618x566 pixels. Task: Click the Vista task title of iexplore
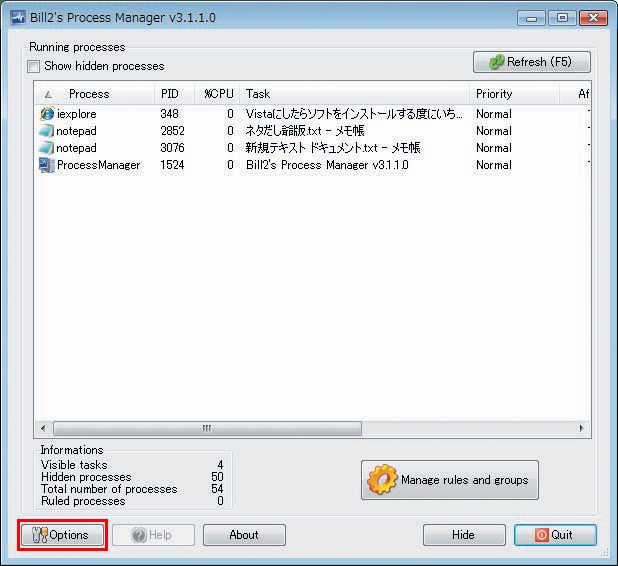(354, 114)
